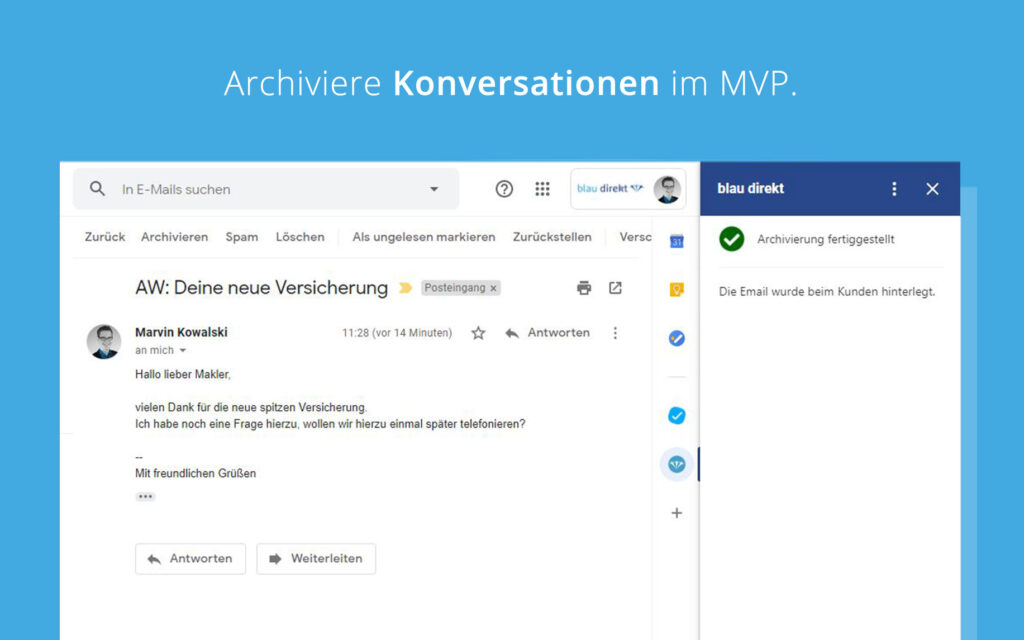Expand trimmed content with the ellipsis
1024x640 pixels.
point(145,496)
